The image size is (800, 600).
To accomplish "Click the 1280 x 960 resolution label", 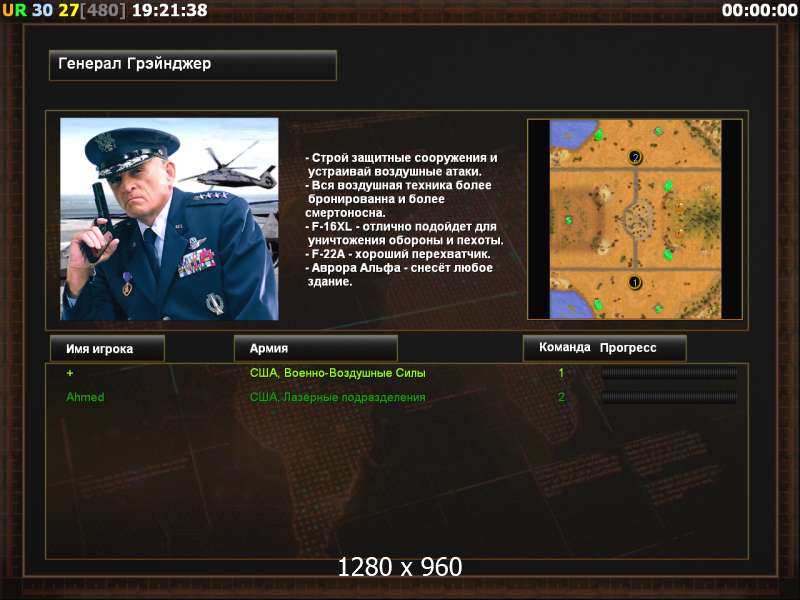I will click(x=400, y=567).
